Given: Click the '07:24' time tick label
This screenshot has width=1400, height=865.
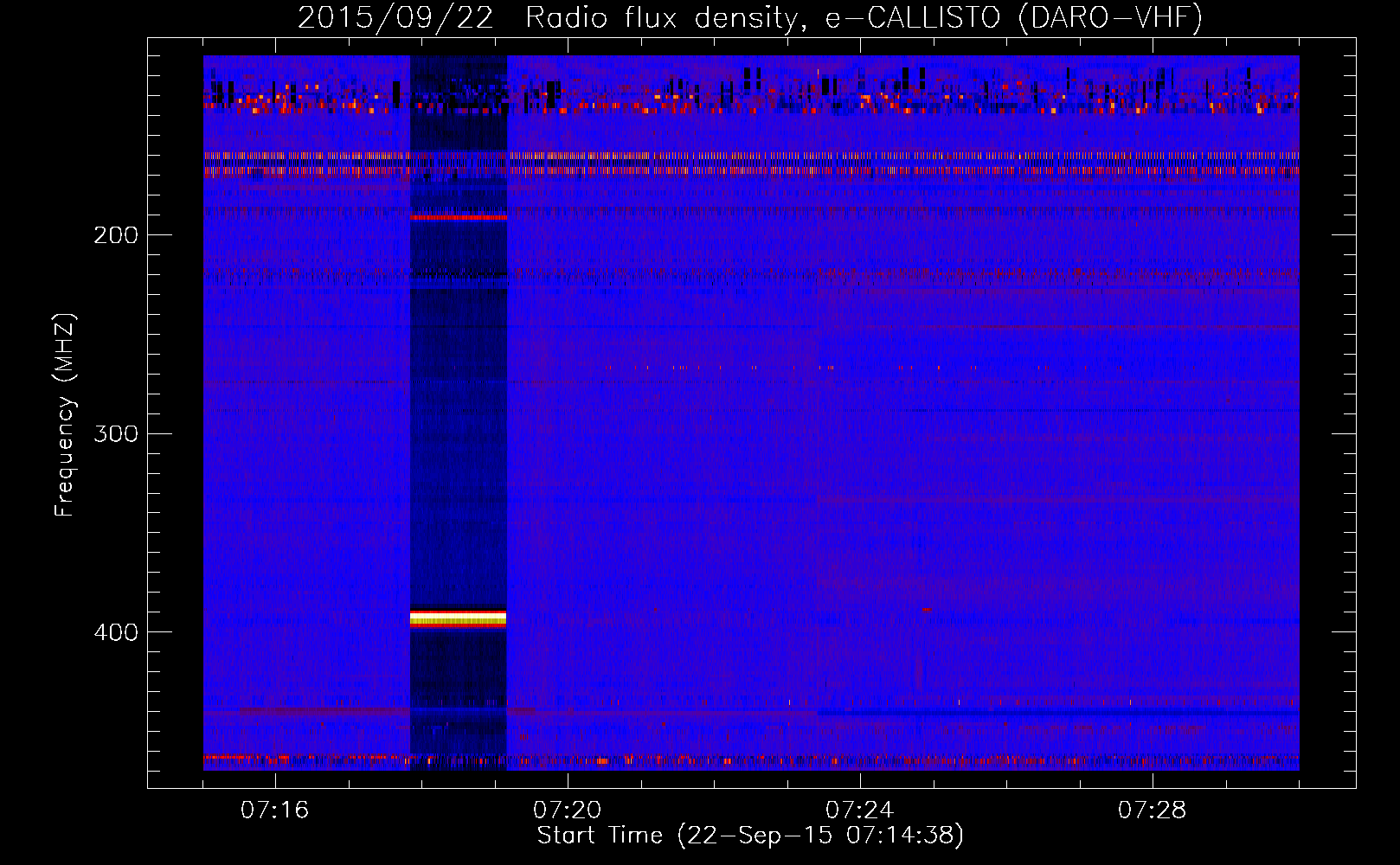Looking at the screenshot, I should coord(860,810).
